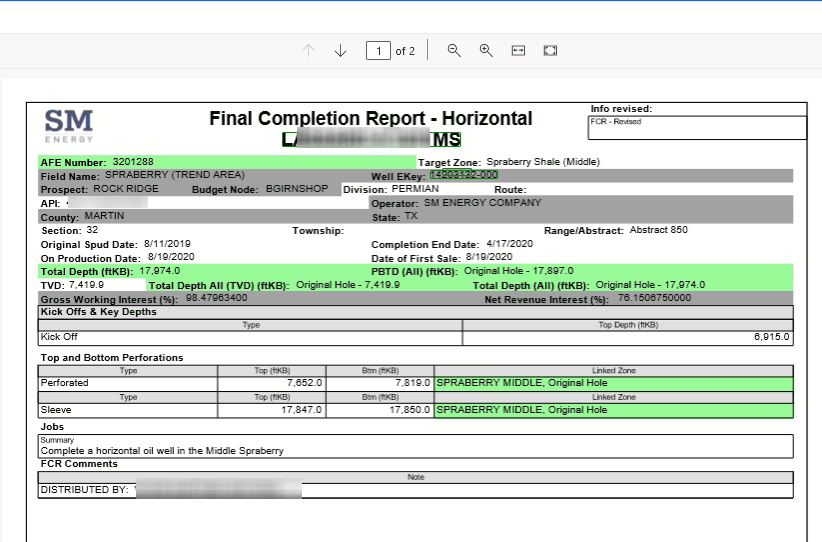Select the 'Kick Offs & Key Depths' heading
822x542 pixels.
click(x=99, y=312)
